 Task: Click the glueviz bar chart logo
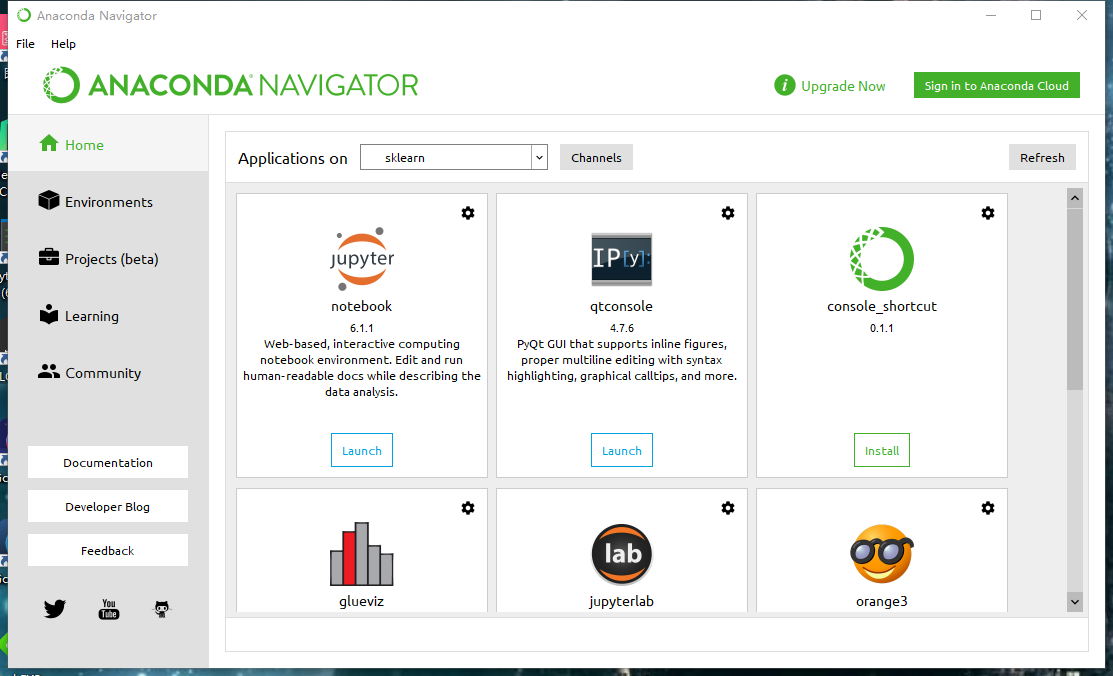(x=362, y=554)
